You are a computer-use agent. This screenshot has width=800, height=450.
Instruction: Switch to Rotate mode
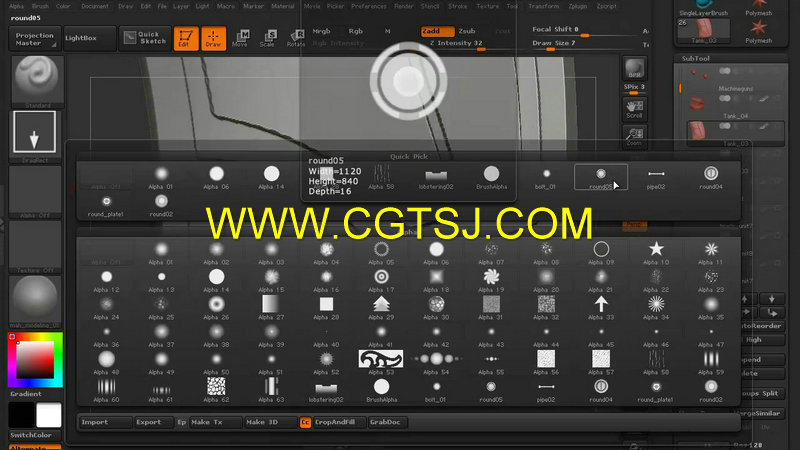(295, 38)
